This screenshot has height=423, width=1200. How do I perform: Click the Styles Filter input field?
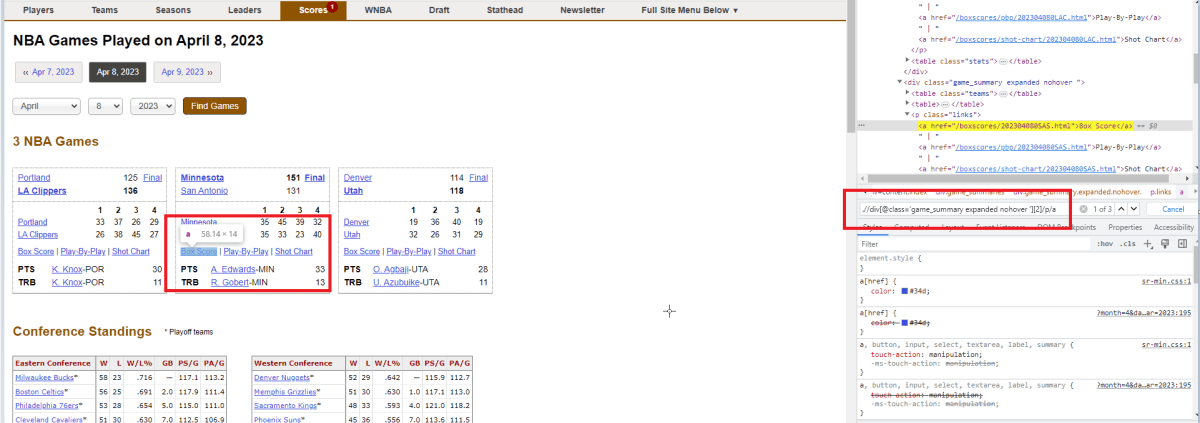[x=975, y=243]
